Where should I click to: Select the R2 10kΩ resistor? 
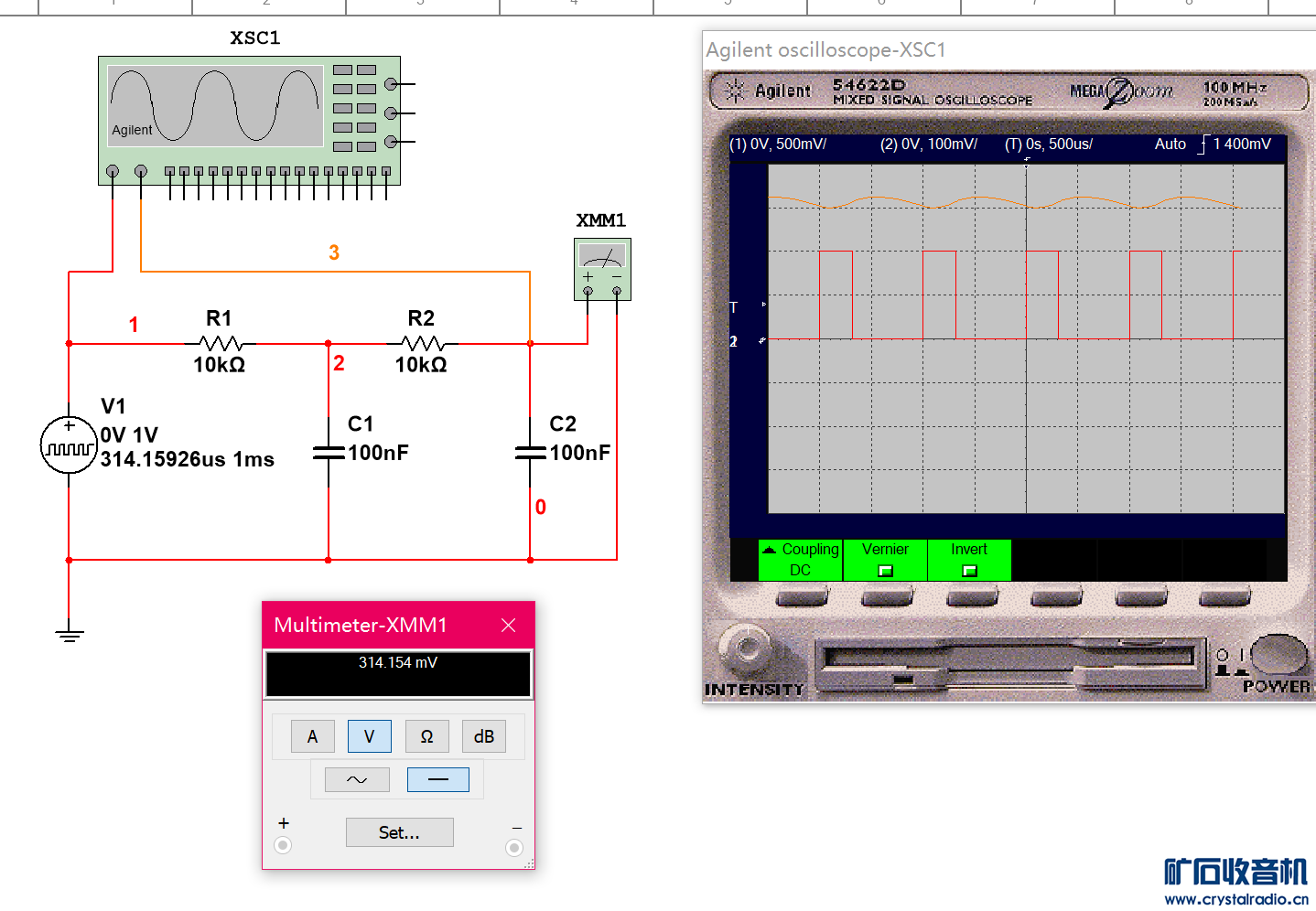(x=422, y=344)
